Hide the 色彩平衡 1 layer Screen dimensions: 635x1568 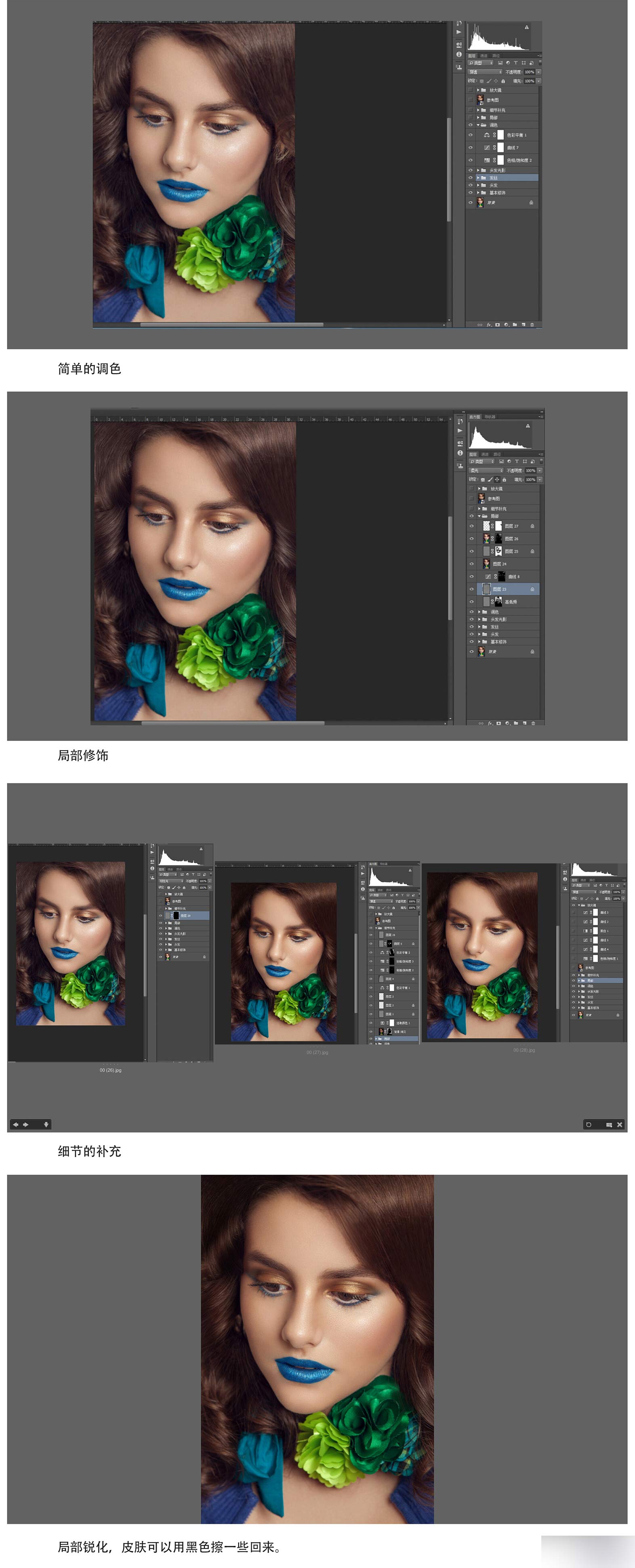click(470, 135)
